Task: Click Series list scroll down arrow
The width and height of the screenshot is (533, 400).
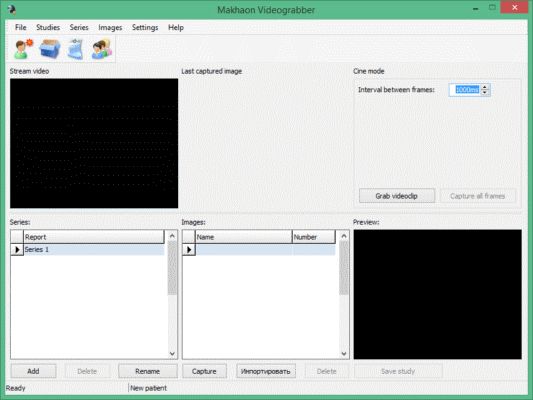Action: [172, 353]
